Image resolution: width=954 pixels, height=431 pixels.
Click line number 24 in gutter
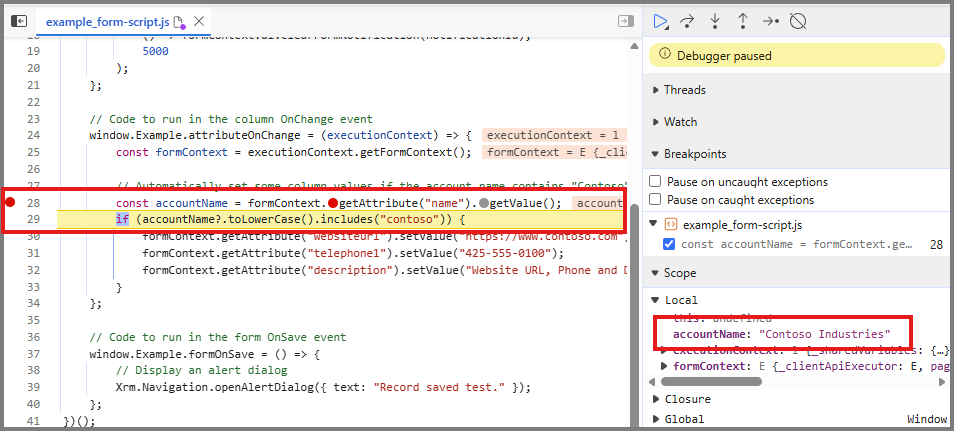coord(33,135)
